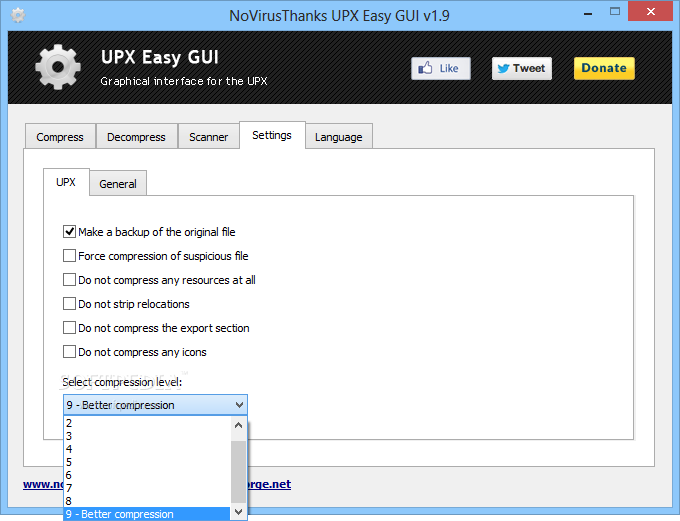
Task: Switch to the General sub-tab
Action: (x=118, y=183)
